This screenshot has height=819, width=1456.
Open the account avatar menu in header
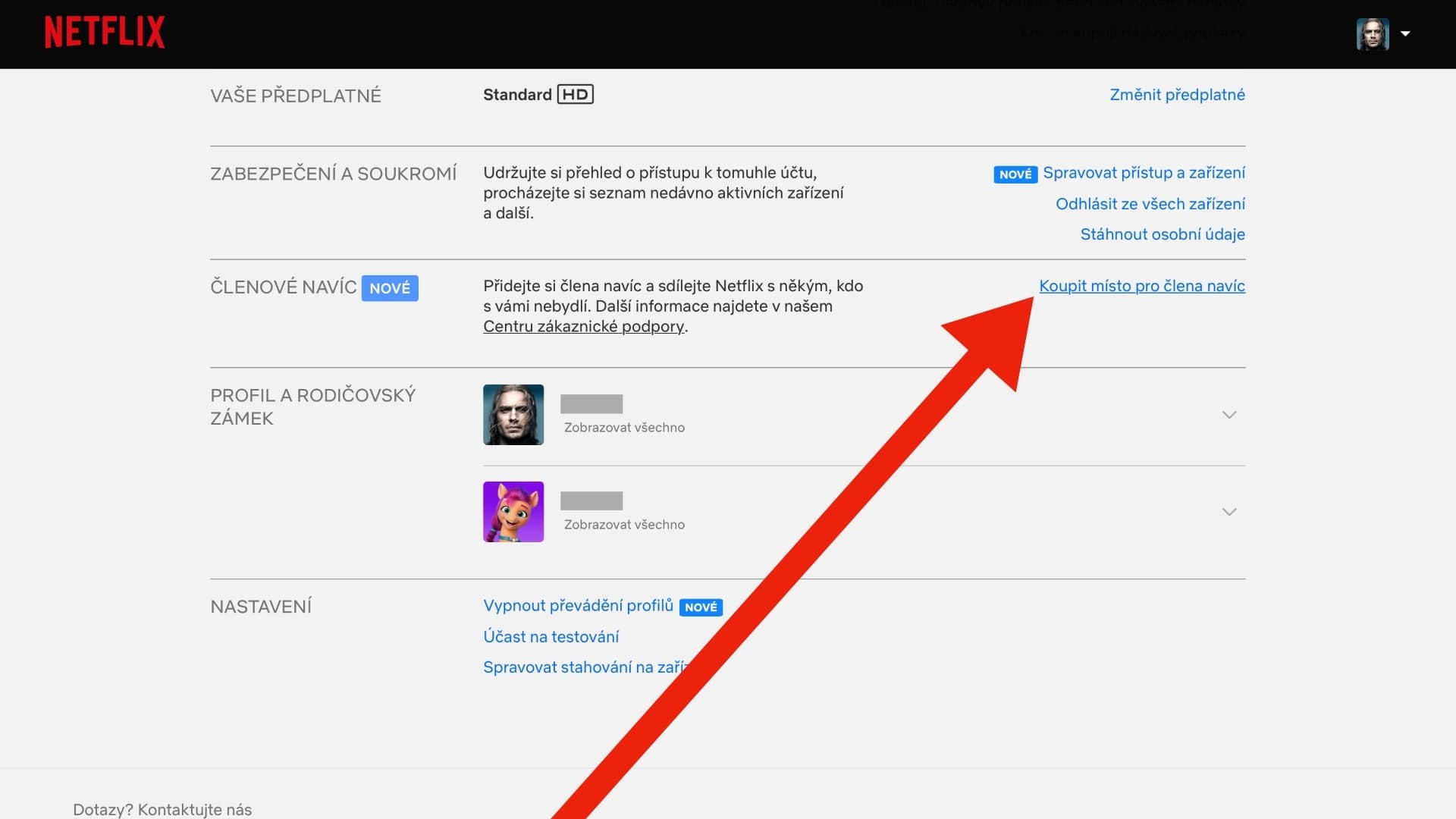tap(1373, 34)
